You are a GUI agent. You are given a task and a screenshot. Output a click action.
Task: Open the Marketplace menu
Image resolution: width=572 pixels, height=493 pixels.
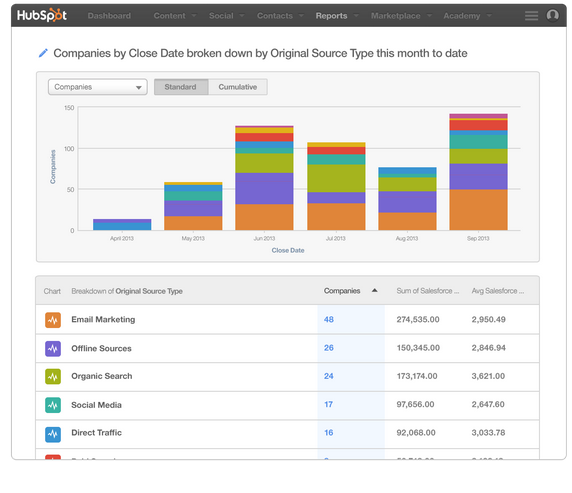click(395, 16)
